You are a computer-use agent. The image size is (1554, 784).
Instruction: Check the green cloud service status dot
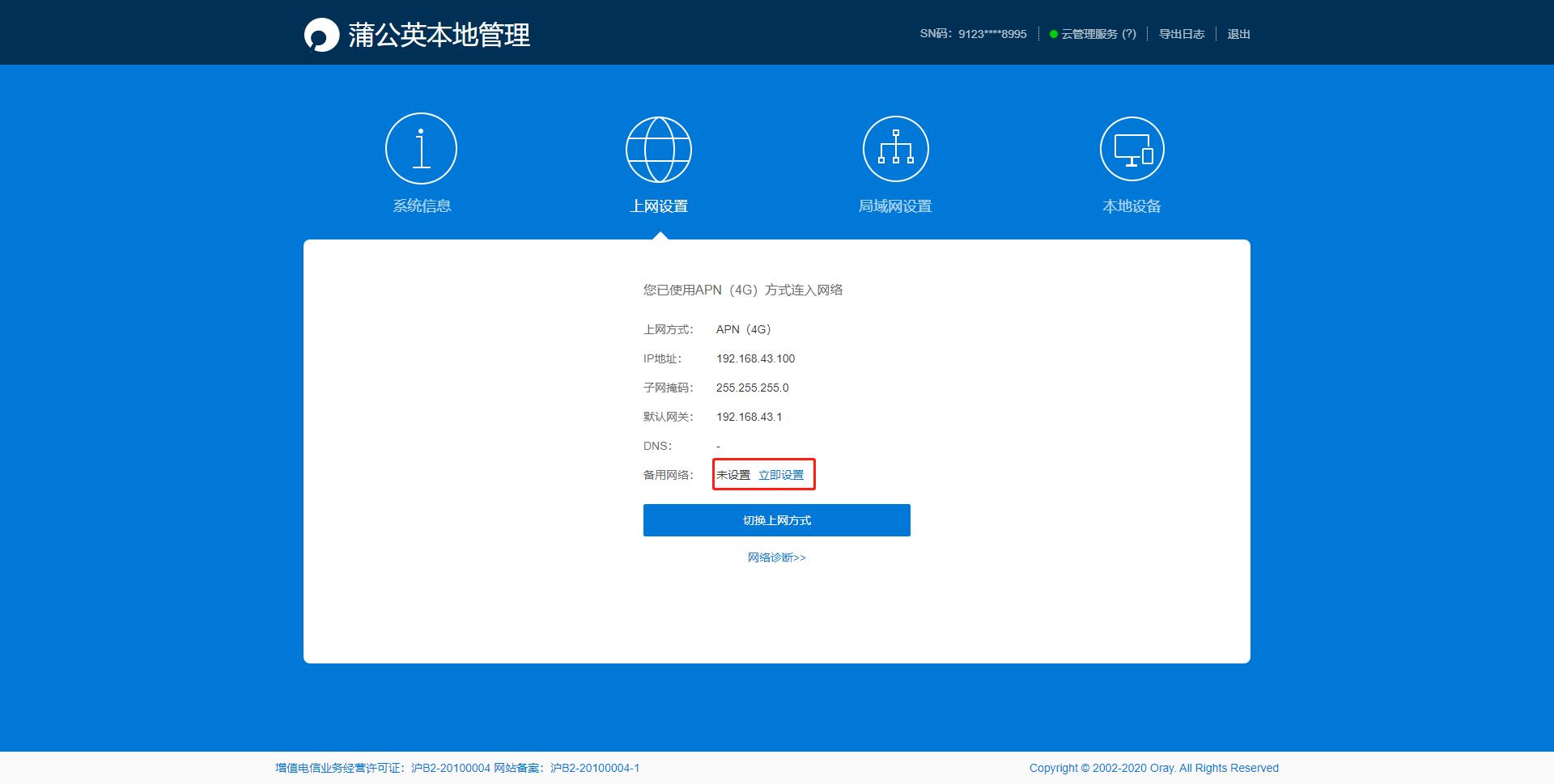[x=1052, y=34]
